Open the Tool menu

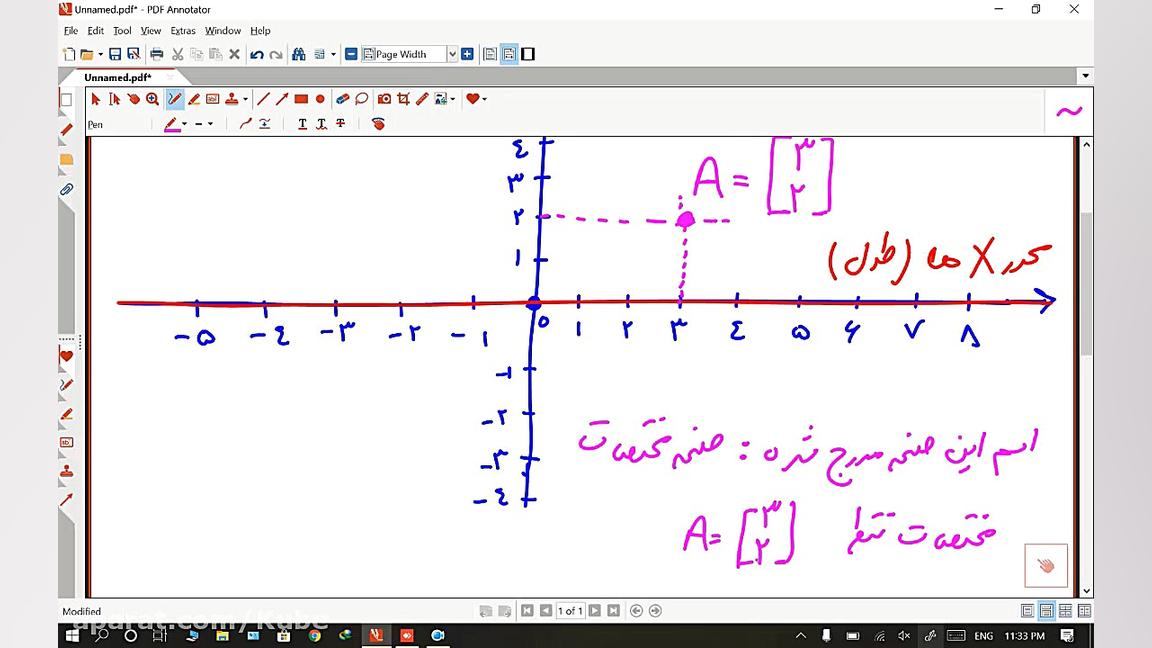(x=122, y=31)
